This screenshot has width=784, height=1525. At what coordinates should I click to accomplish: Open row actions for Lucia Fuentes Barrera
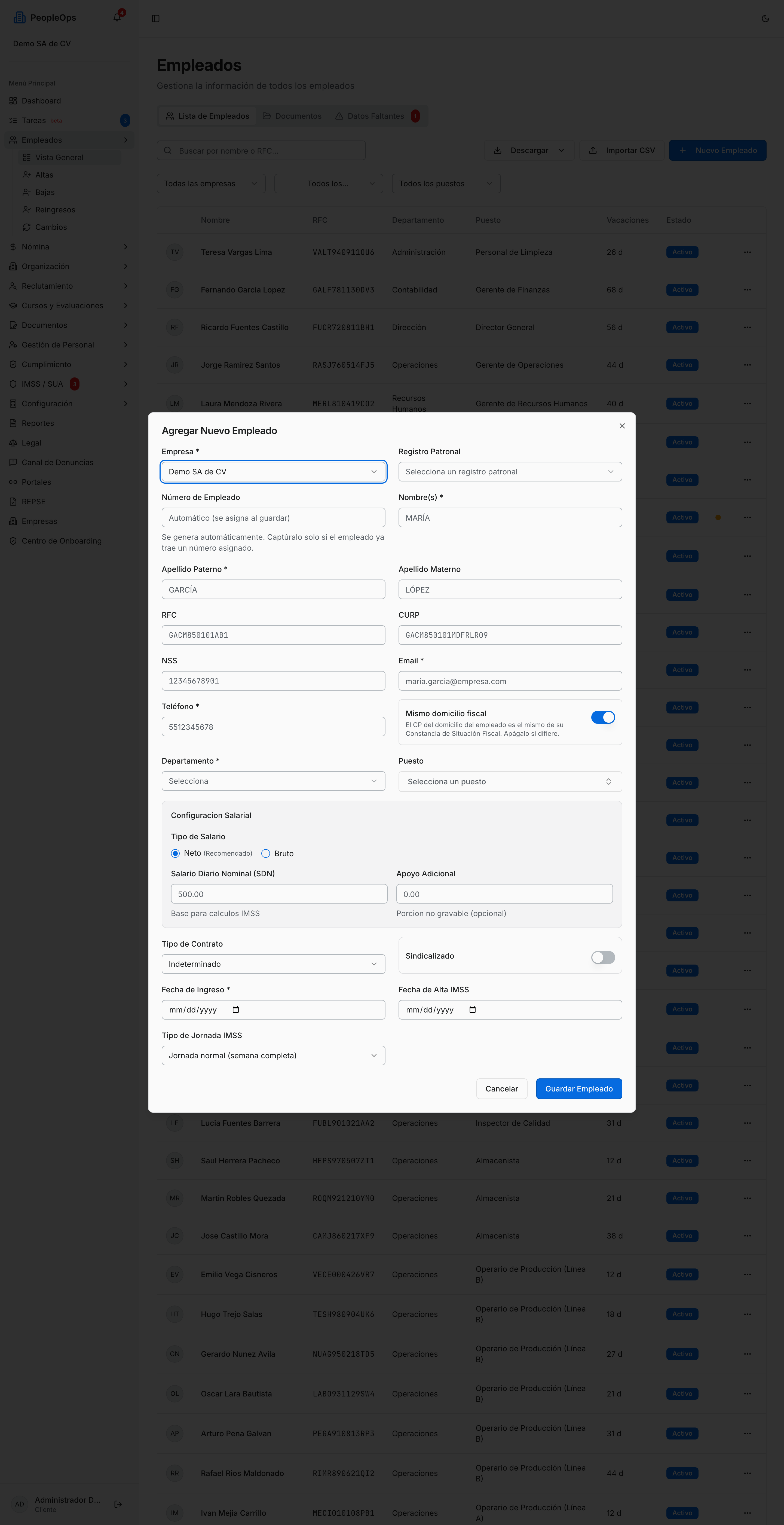coord(747,1123)
